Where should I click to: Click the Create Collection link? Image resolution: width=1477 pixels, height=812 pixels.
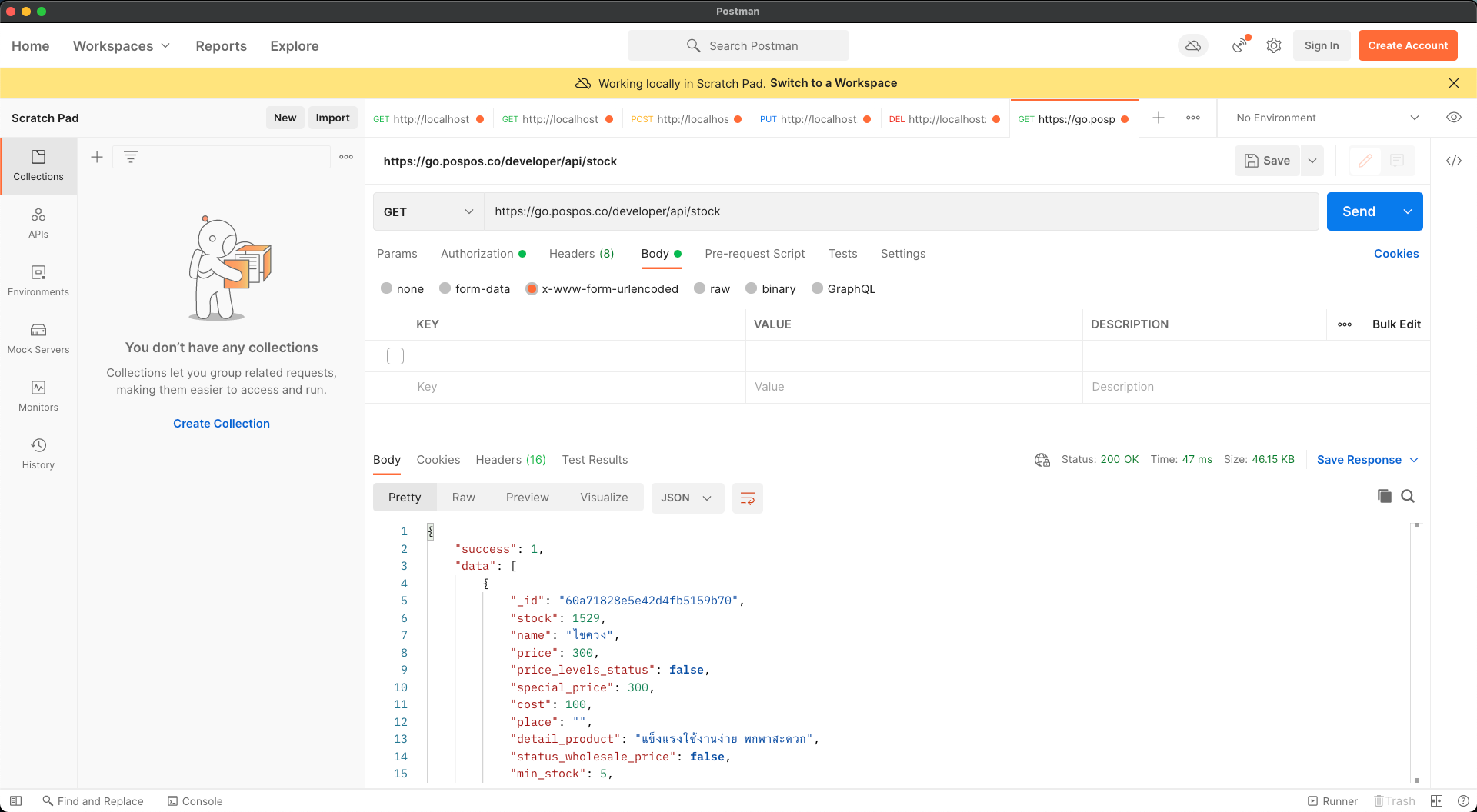tap(222, 424)
